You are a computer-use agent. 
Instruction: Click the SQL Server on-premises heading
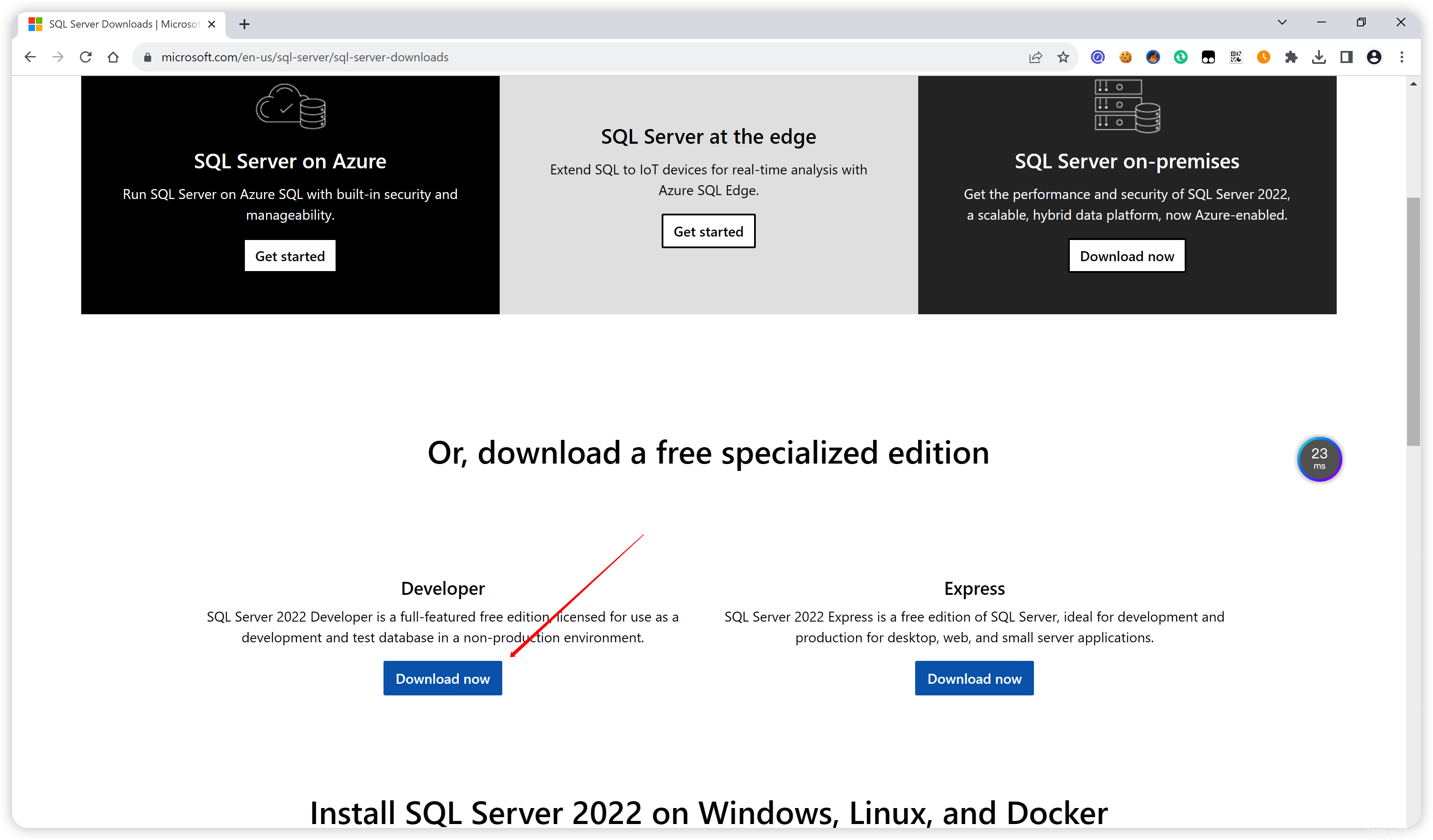pyautogui.click(x=1127, y=161)
